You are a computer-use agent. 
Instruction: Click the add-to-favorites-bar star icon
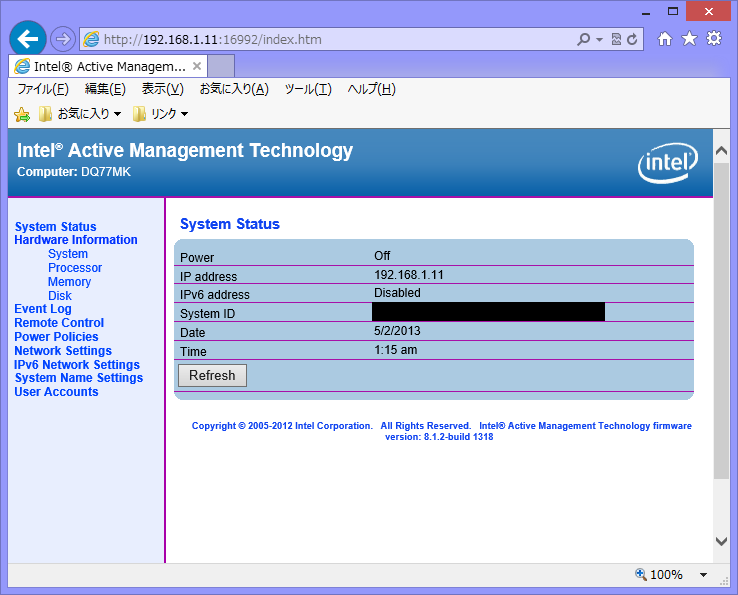click(x=21, y=114)
